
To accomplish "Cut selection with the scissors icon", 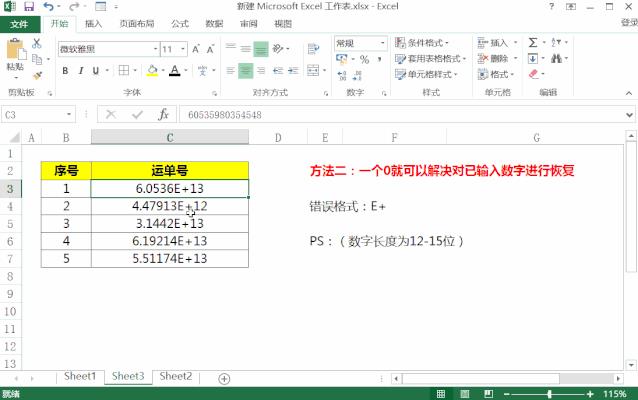I will pyautogui.click(x=37, y=43).
